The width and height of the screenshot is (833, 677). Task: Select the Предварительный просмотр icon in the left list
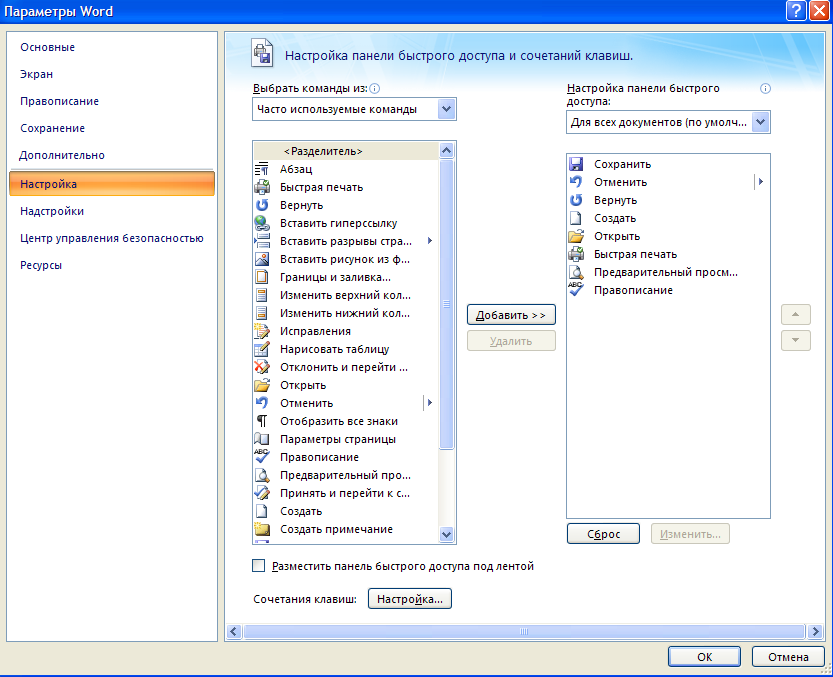point(262,475)
